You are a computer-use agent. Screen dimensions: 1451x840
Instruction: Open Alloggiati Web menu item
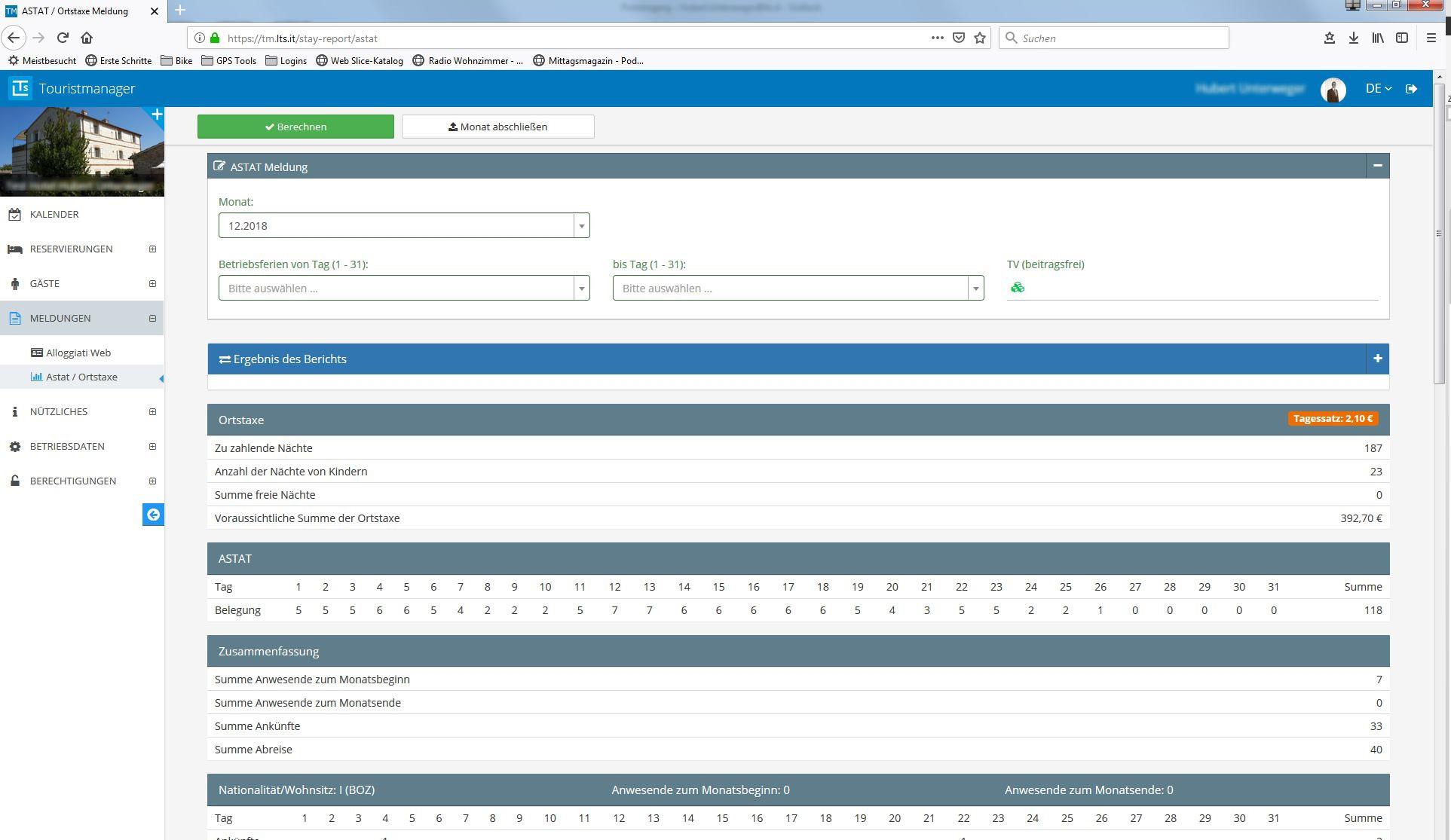click(x=78, y=353)
